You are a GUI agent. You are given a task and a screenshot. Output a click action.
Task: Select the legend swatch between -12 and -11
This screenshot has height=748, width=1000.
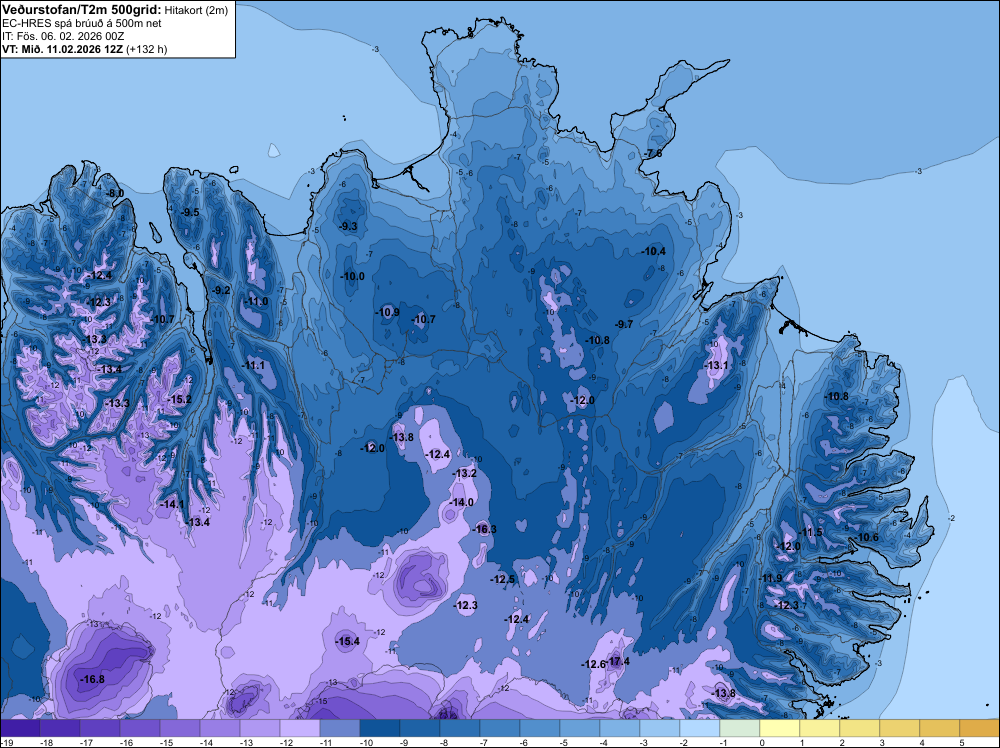[x=300, y=728]
